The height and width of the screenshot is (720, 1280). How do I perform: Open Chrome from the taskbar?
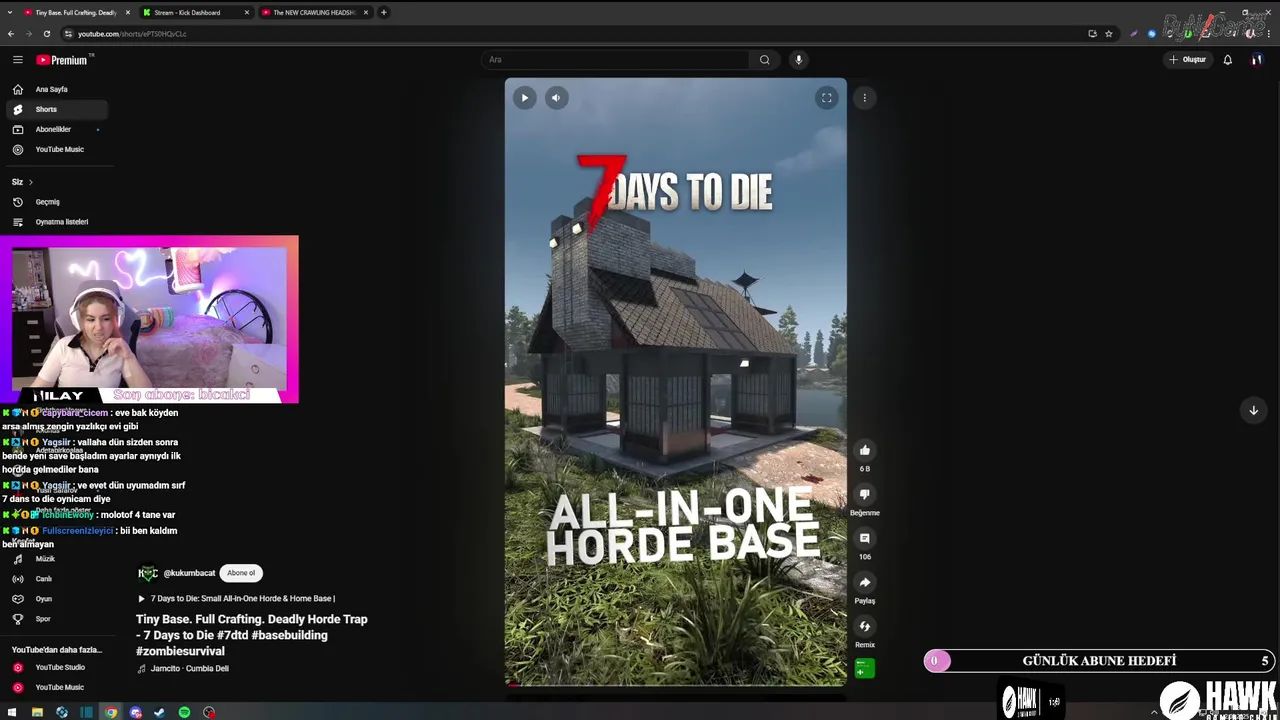coord(111,712)
